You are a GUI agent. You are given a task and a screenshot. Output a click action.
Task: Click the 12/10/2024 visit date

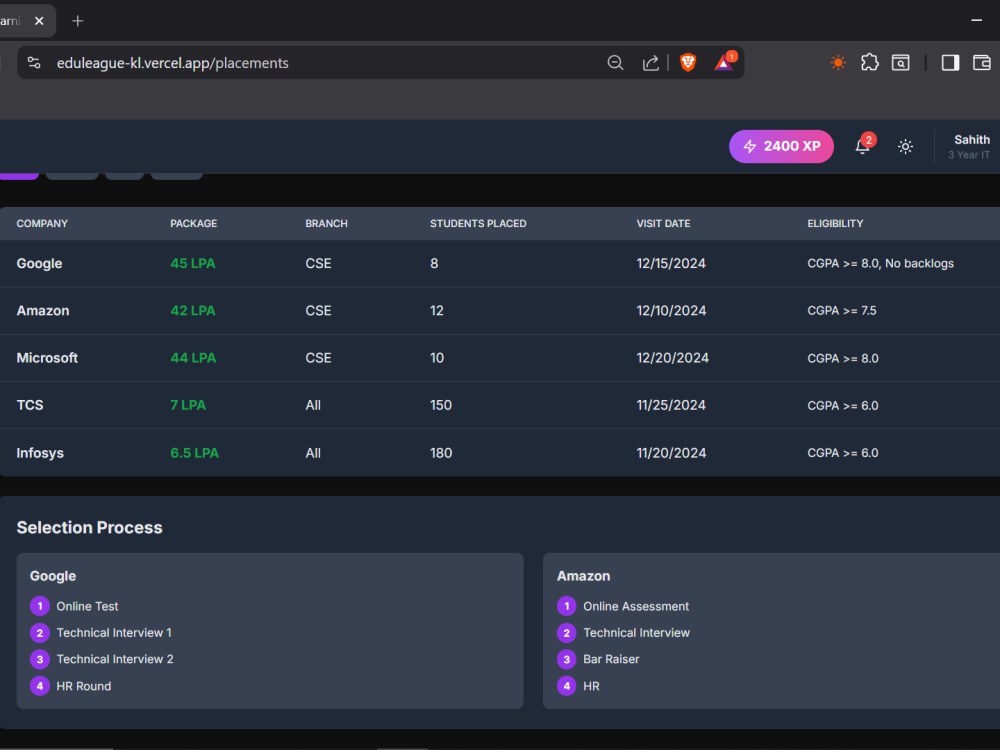click(672, 311)
